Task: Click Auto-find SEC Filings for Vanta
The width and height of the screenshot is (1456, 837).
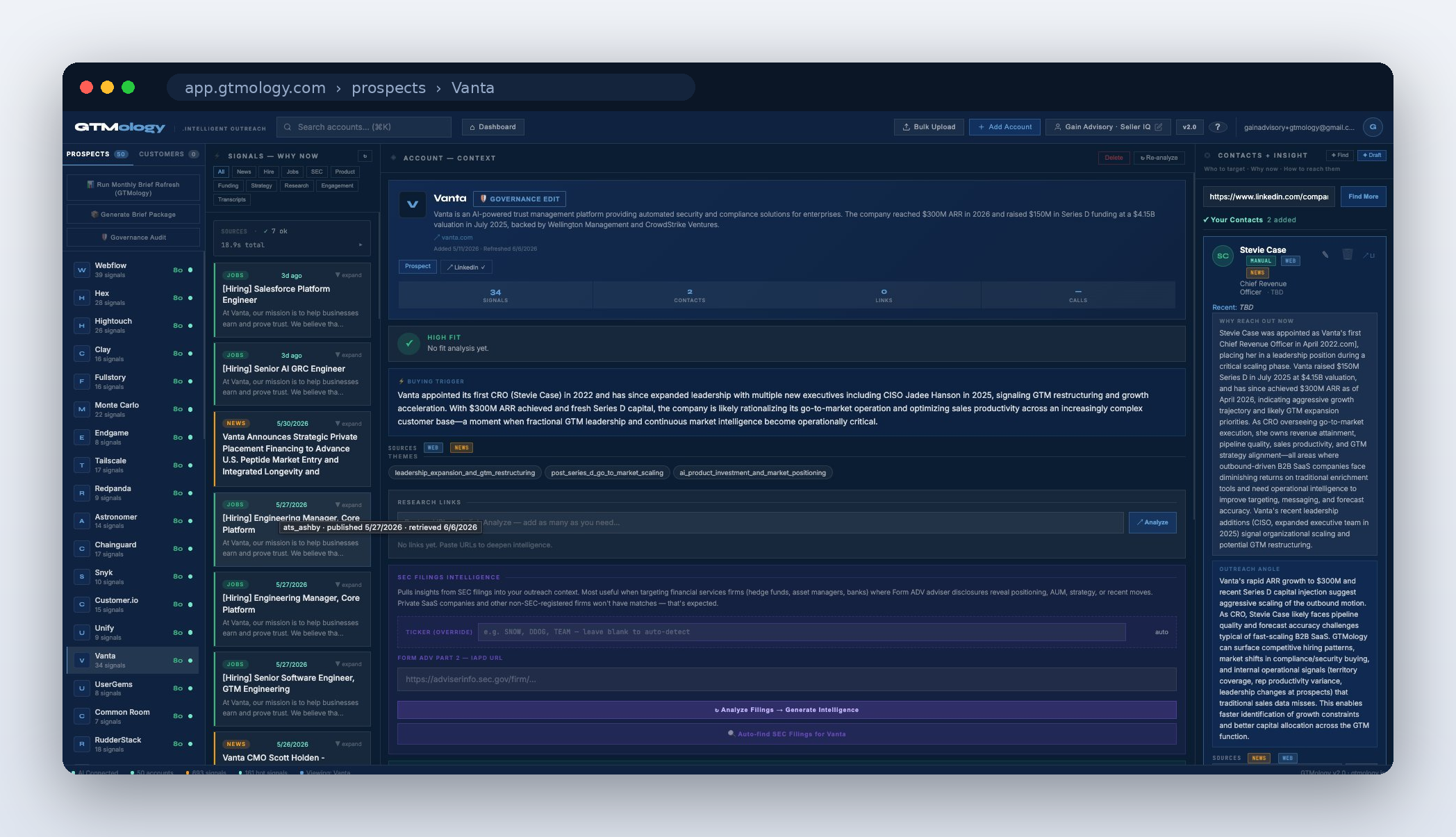Action: coord(786,734)
